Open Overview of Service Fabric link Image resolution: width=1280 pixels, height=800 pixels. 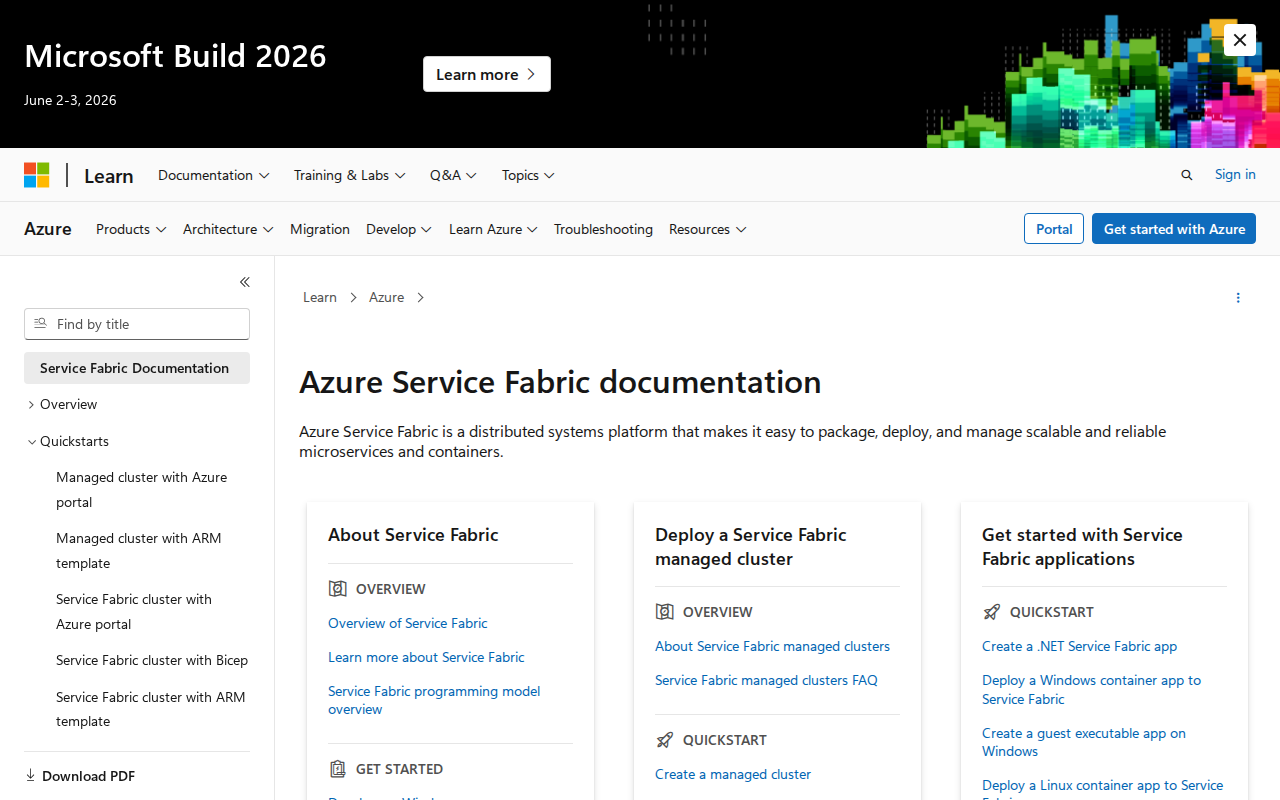(408, 623)
